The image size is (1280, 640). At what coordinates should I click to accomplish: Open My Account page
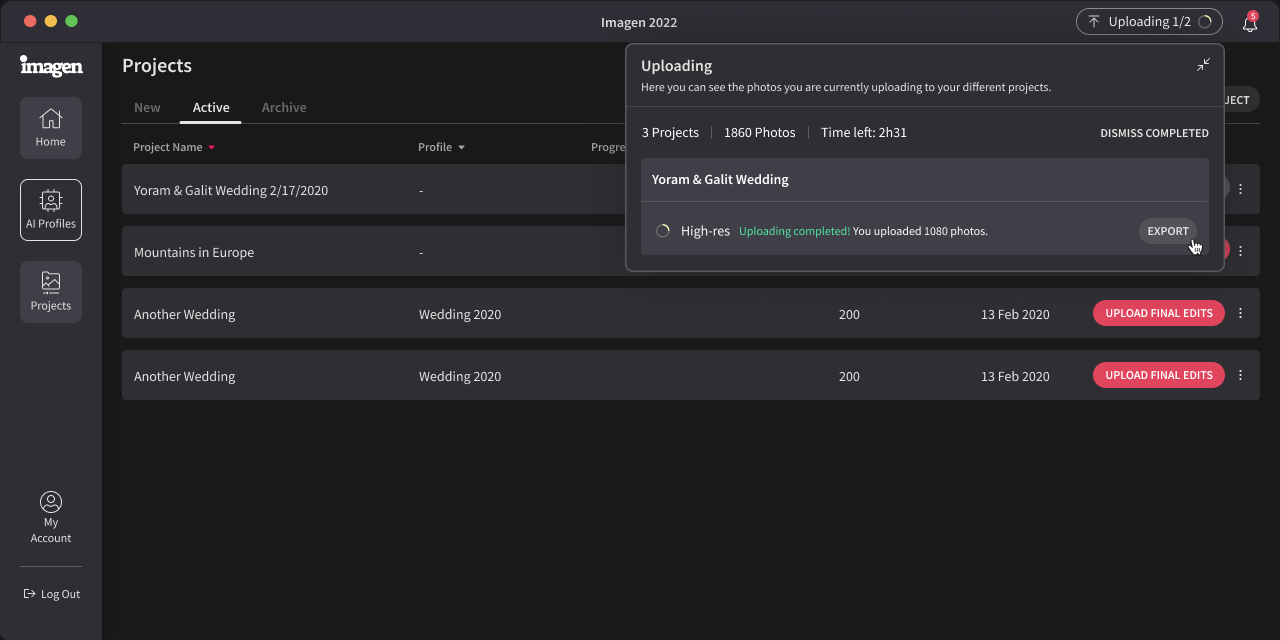pos(51,518)
